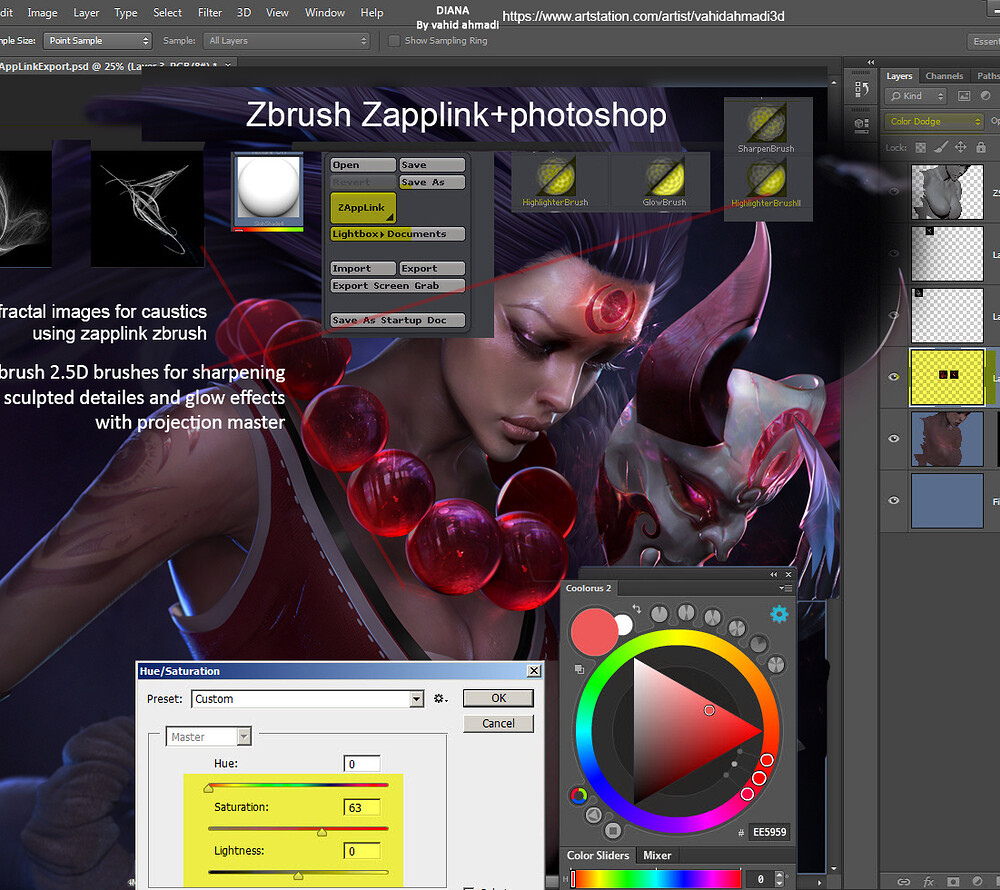Toggle visibility of the gray sculpt layer
The height and width of the screenshot is (890, 1000).
pyautogui.click(x=894, y=191)
